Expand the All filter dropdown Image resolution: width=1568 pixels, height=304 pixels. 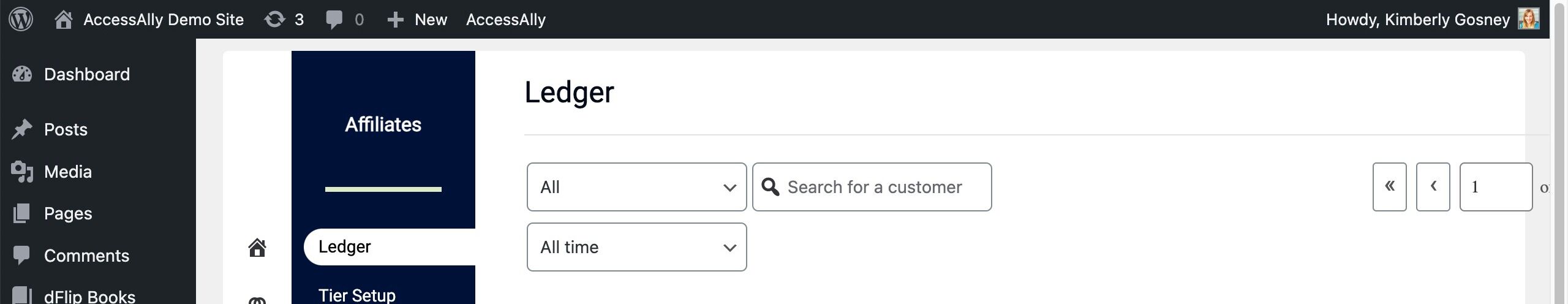point(636,187)
